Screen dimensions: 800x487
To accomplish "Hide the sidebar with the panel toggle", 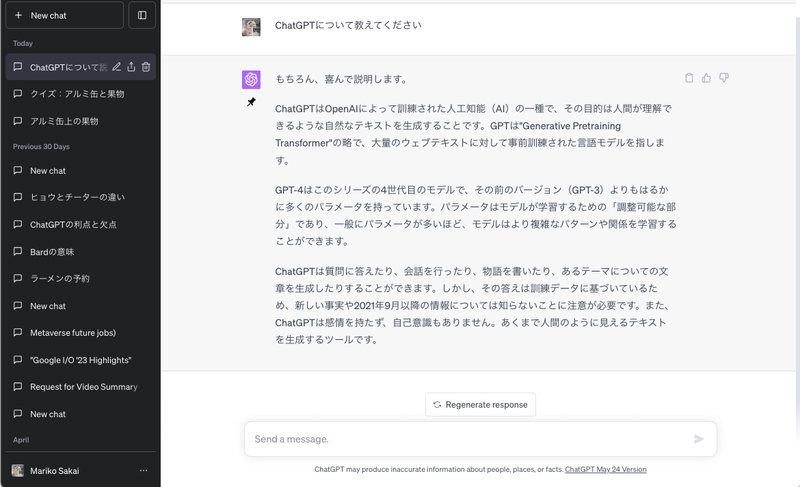I will tap(142, 15).
